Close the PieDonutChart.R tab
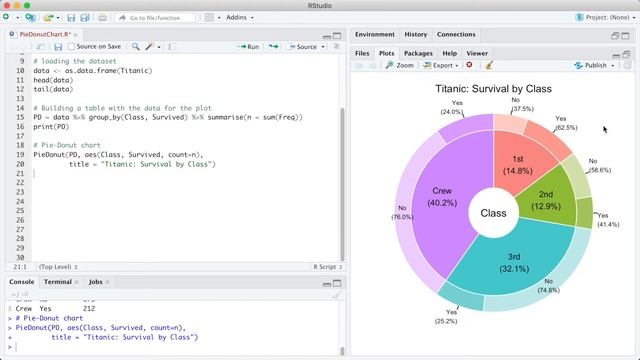 click(76, 35)
